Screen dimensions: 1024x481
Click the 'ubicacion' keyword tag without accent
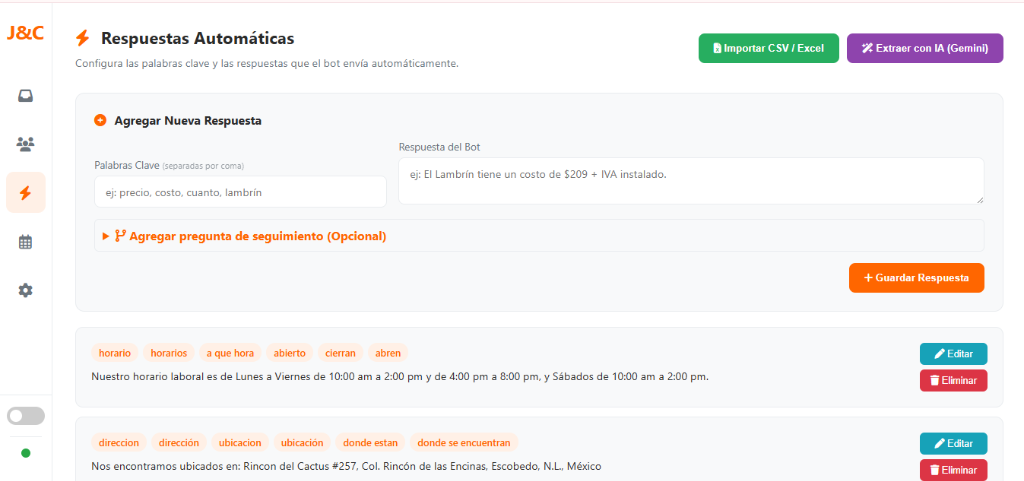click(240, 442)
